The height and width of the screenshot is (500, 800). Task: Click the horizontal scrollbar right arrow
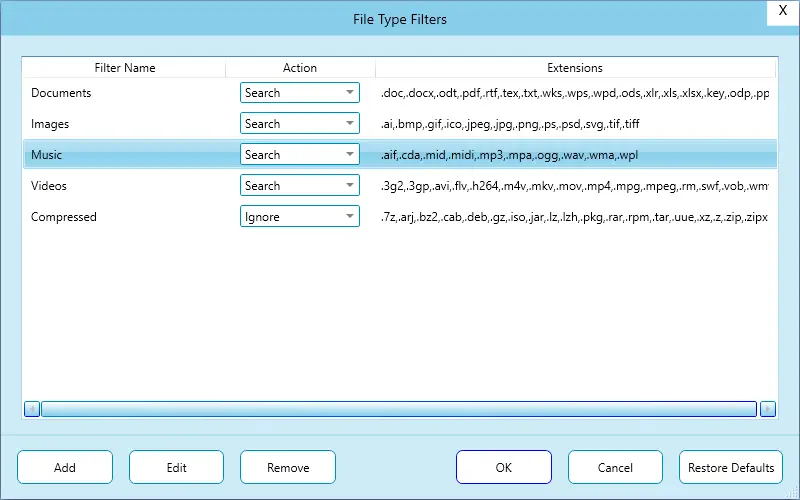(x=768, y=409)
